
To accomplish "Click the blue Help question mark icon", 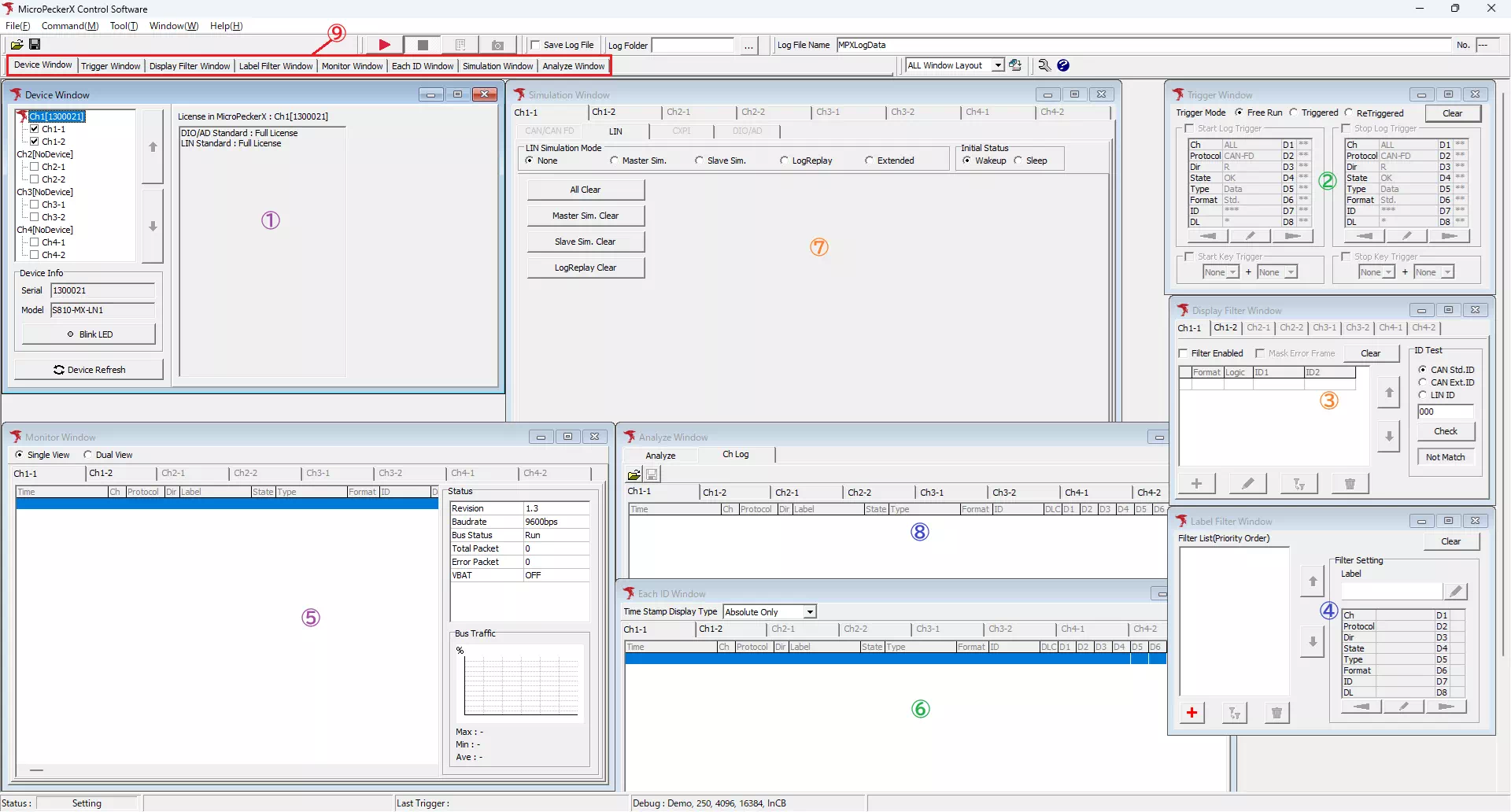I will [1064, 65].
